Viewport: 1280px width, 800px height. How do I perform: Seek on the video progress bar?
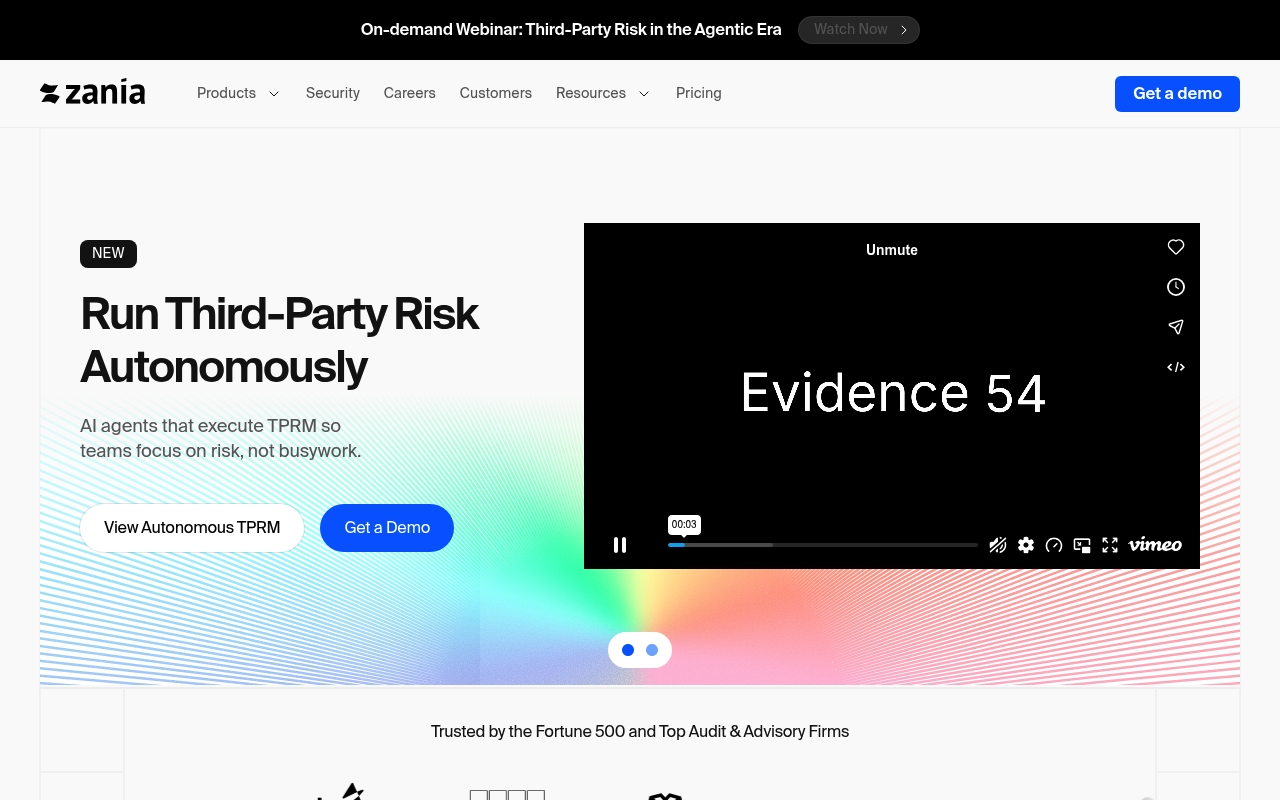point(823,545)
